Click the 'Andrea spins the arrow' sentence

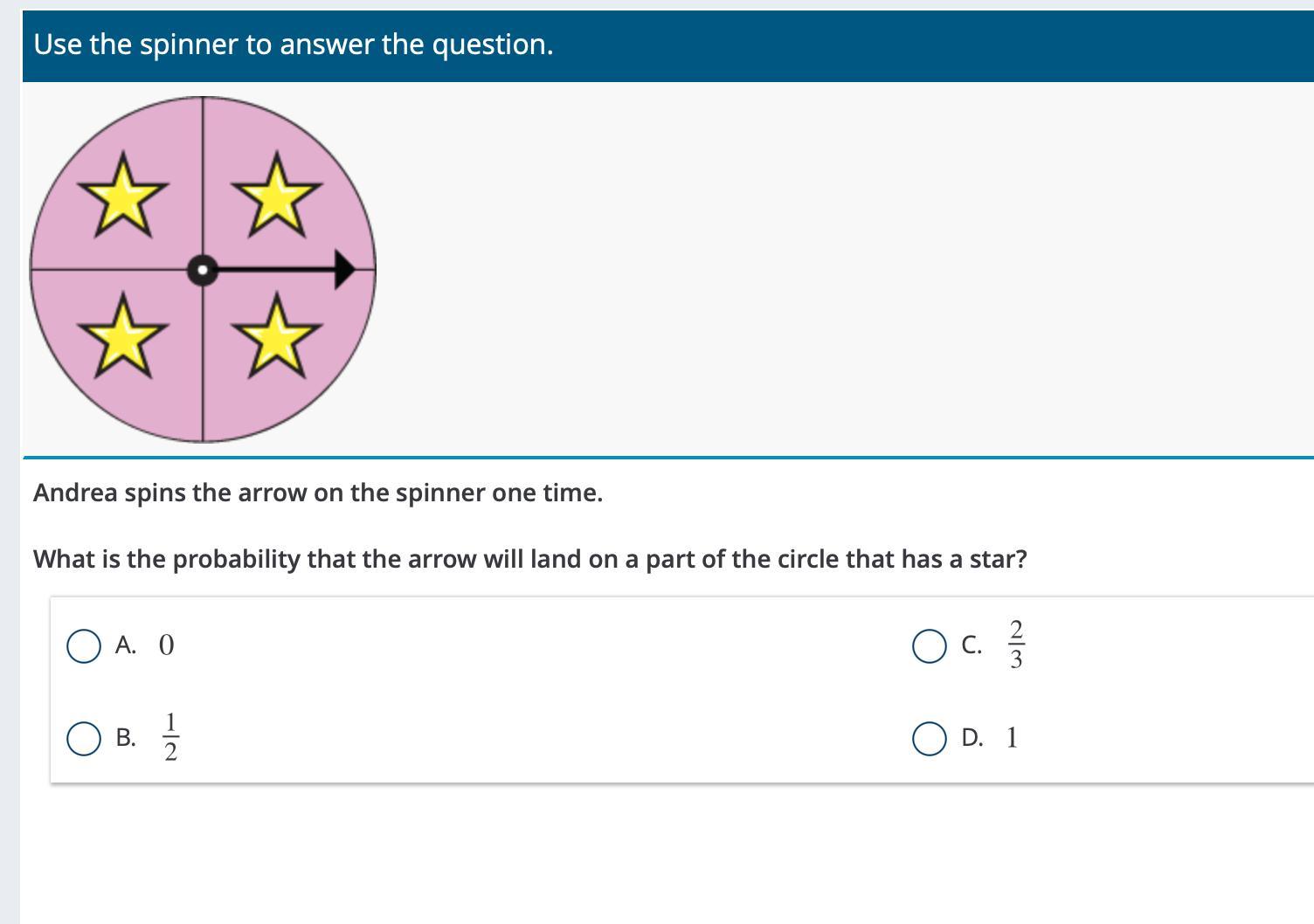coord(318,493)
